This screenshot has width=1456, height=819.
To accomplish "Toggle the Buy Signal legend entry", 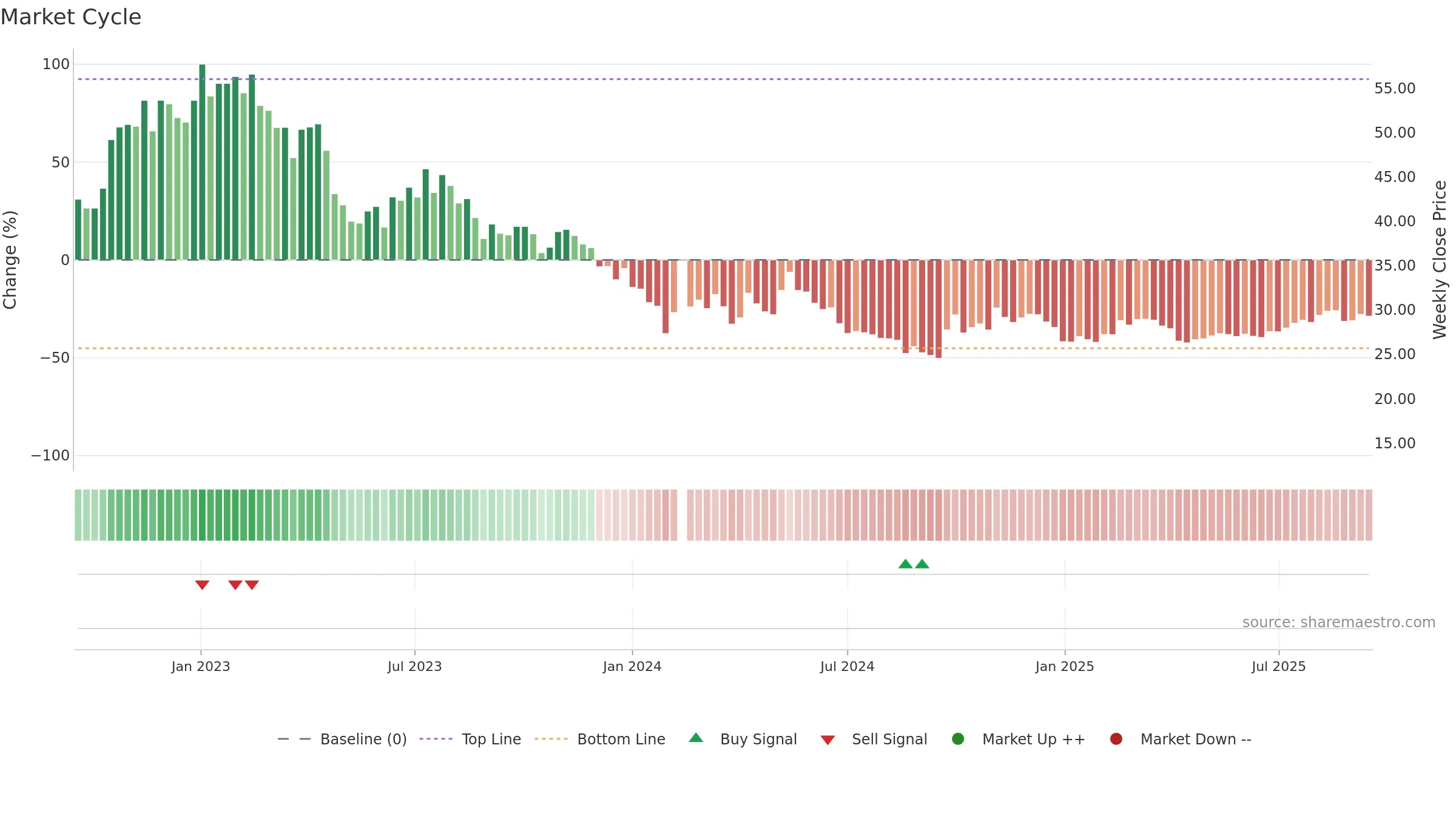I will 743,739.
